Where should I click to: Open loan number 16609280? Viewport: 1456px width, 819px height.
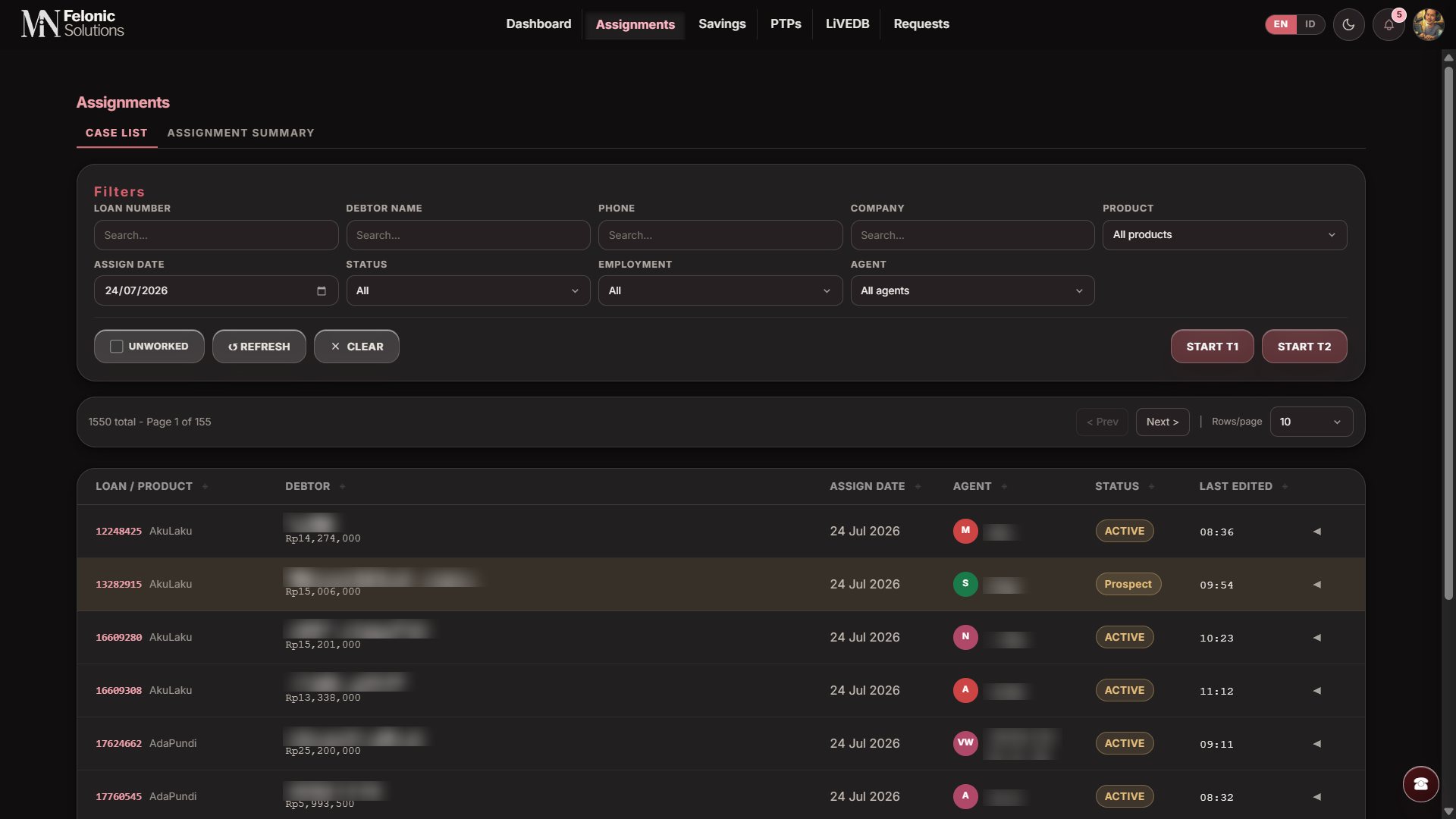point(118,638)
